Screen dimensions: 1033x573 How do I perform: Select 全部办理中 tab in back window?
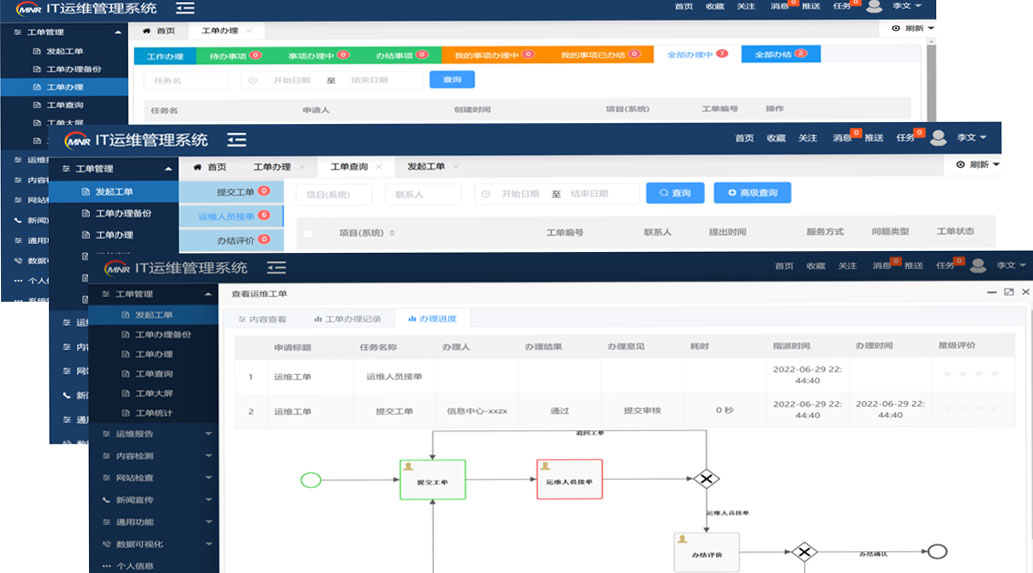(x=696, y=54)
